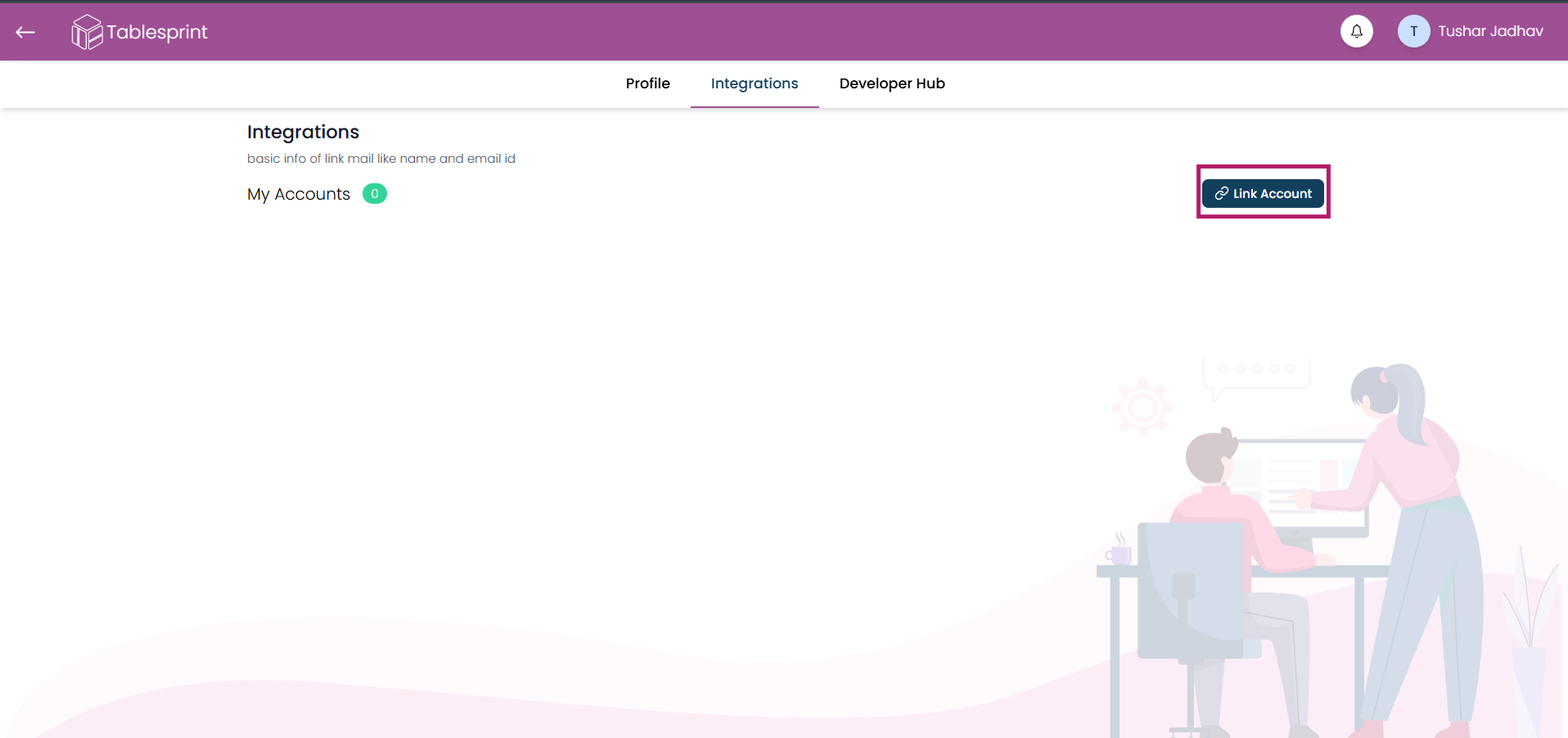Switch to the Profile tab
This screenshot has width=1568, height=738.
[647, 83]
